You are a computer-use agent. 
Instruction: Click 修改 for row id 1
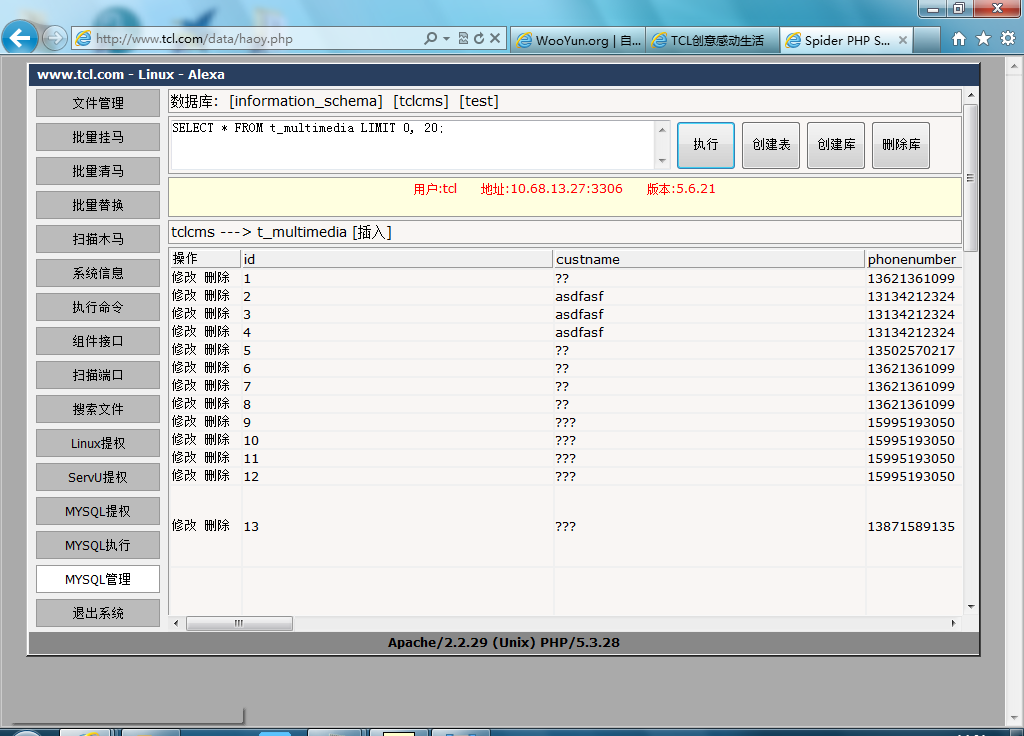click(x=184, y=278)
